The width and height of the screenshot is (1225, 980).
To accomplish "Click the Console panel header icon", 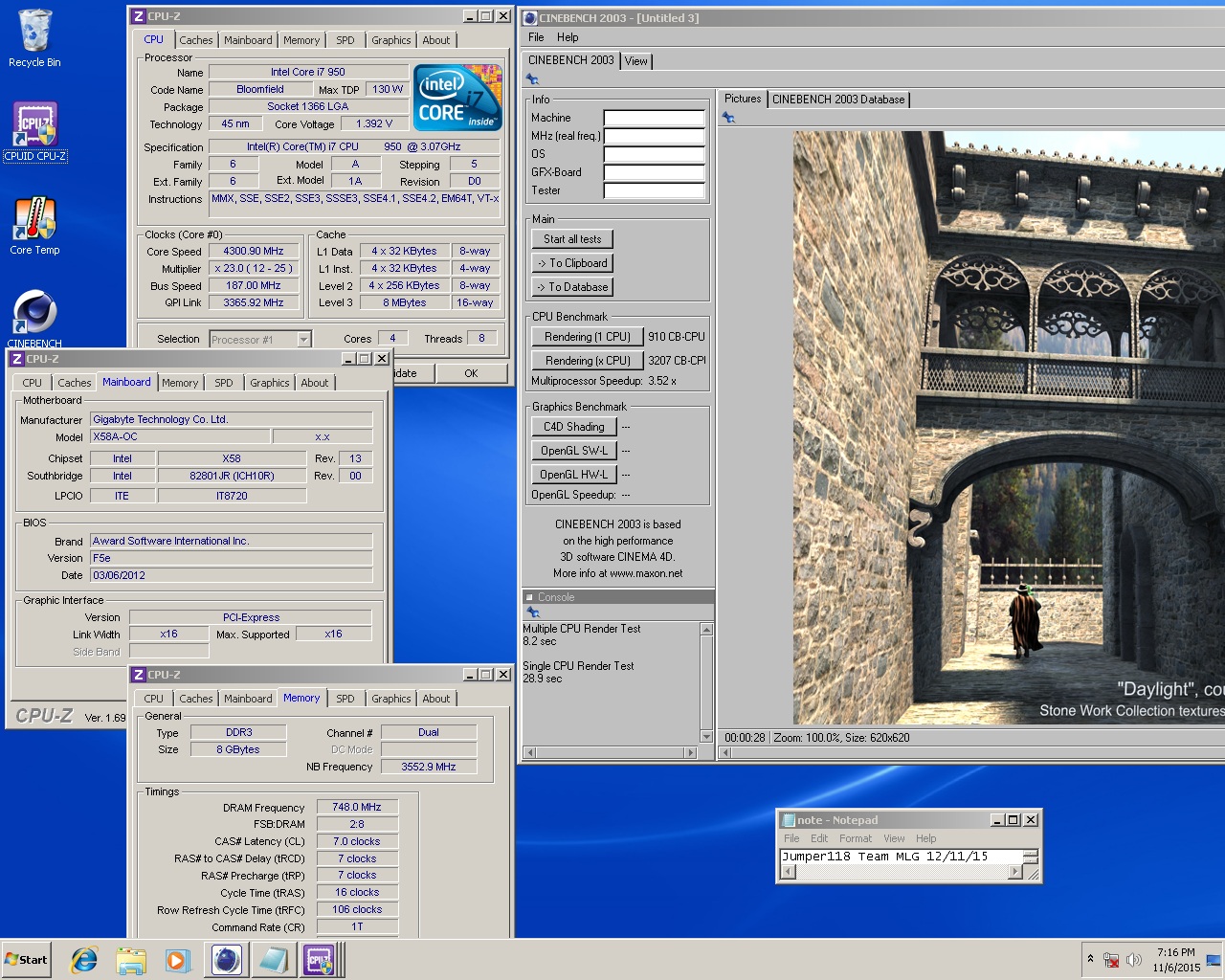I will (x=529, y=597).
